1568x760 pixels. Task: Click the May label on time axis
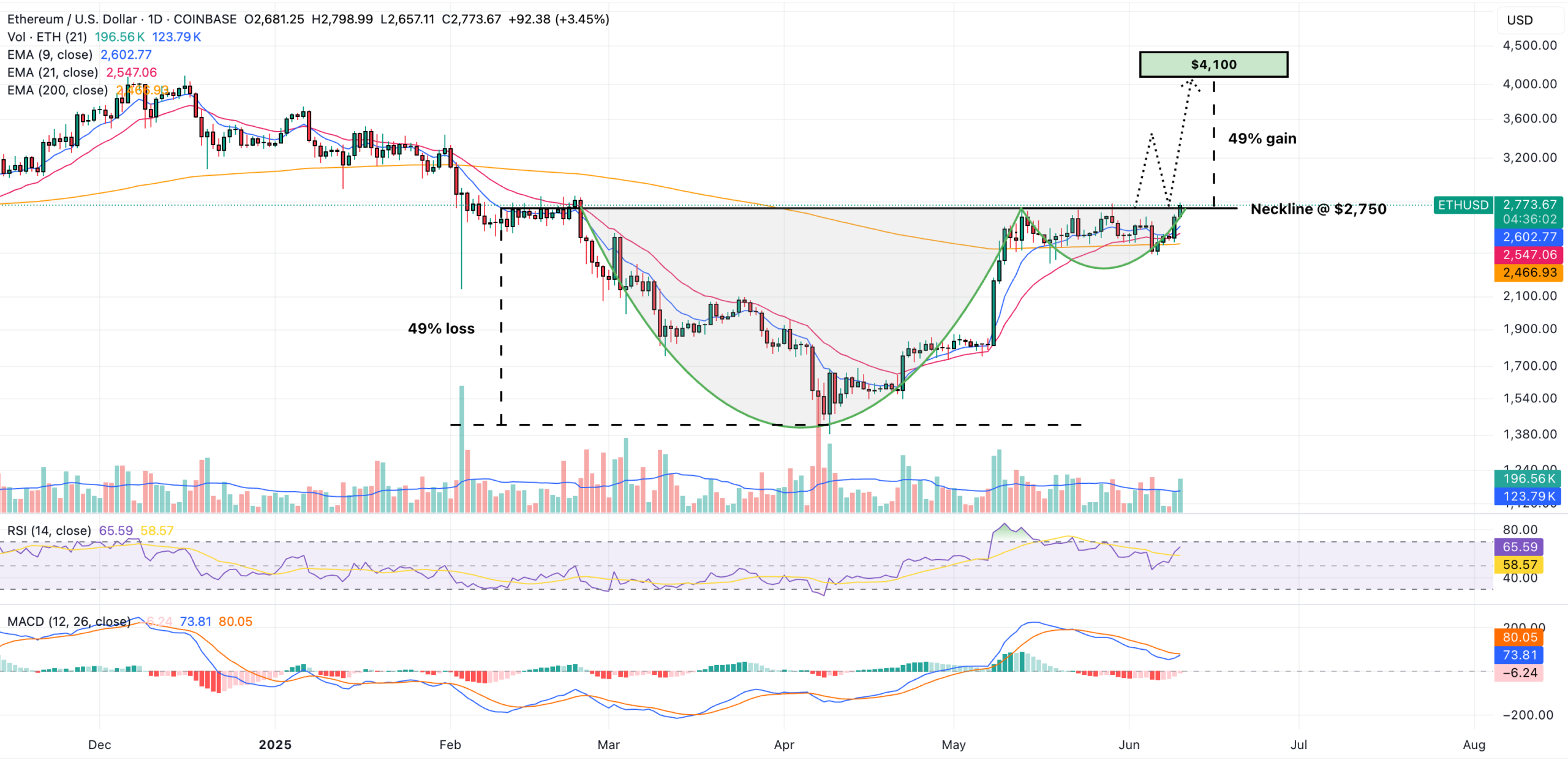tap(954, 745)
